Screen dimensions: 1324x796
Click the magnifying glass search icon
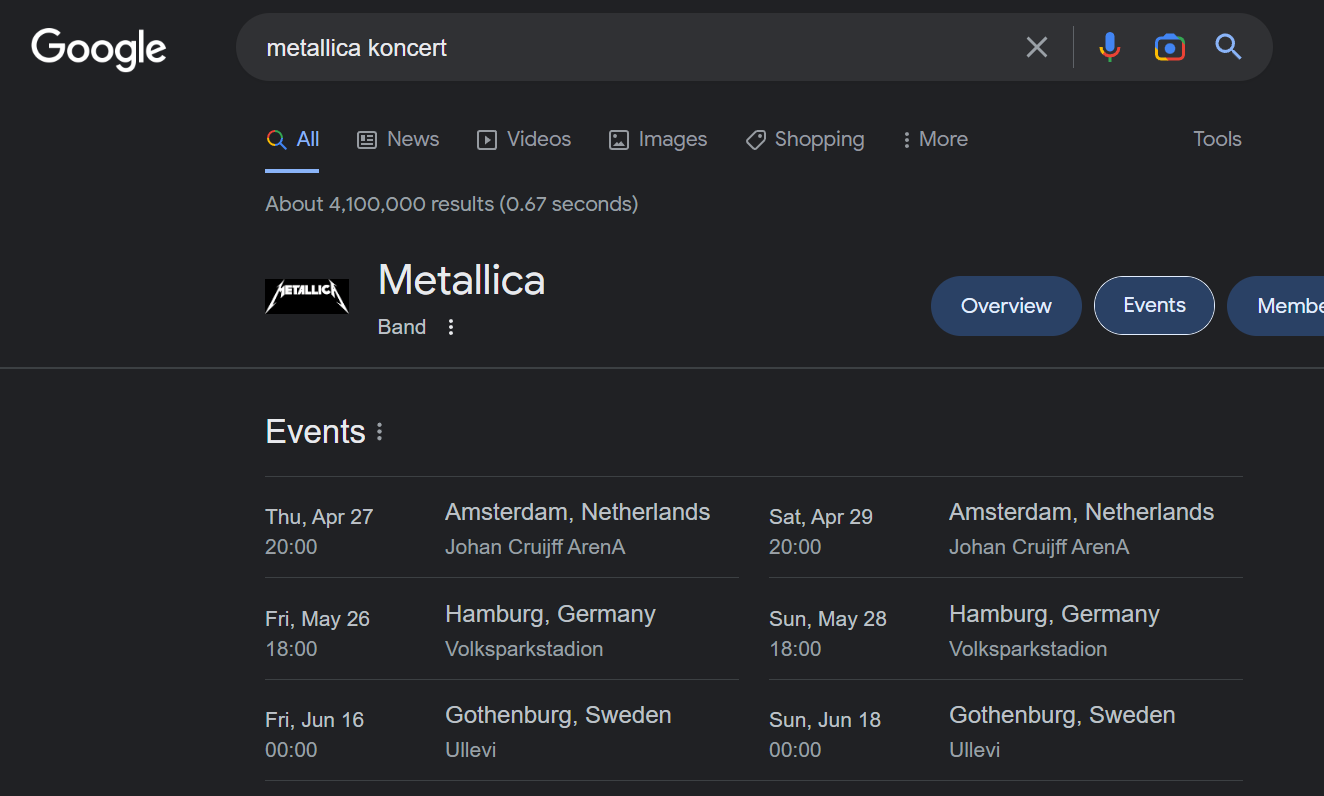coord(1228,46)
